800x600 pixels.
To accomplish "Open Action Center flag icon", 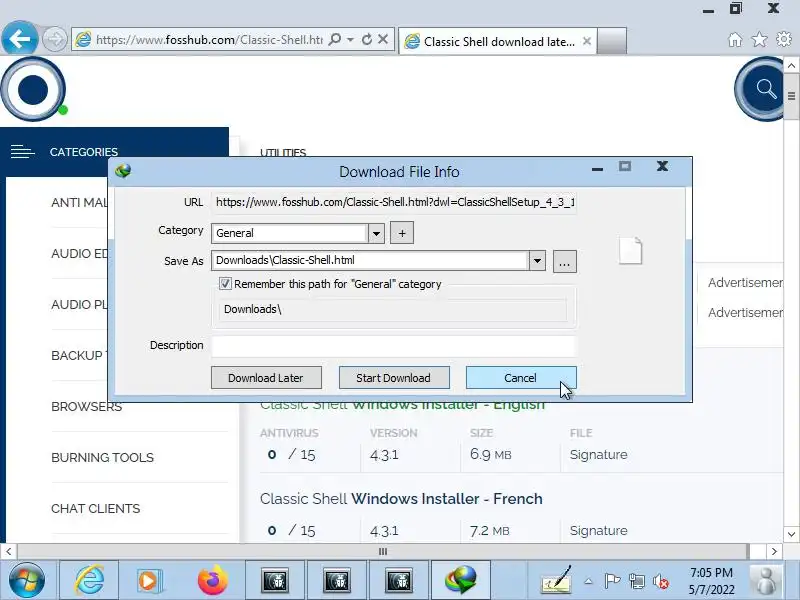I will [612, 581].
